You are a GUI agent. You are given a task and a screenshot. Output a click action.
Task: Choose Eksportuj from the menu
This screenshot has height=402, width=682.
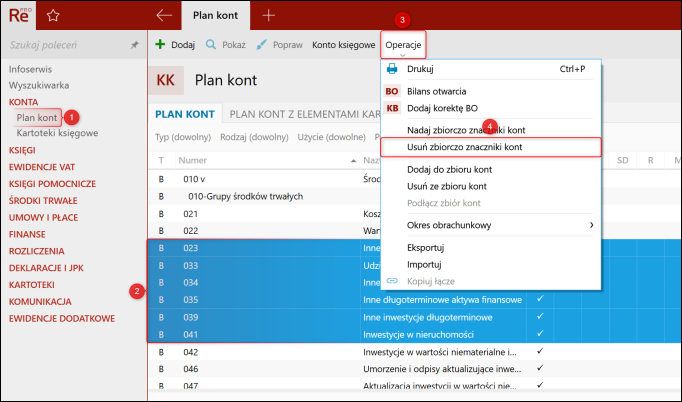pyautogui.click(x=491, y=248)
